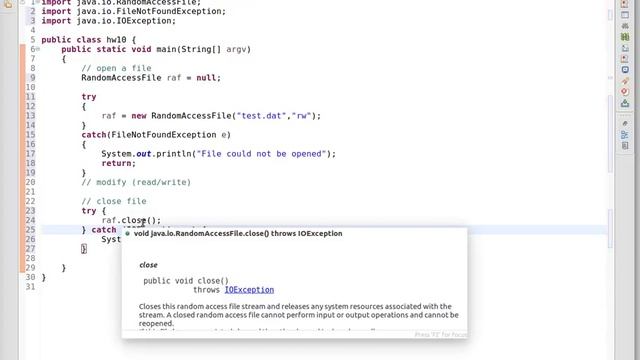The image size is (640, 360).
Task: Click the '} catch' text on line 25
Action: pyautogui.click(x=99, y=230)
